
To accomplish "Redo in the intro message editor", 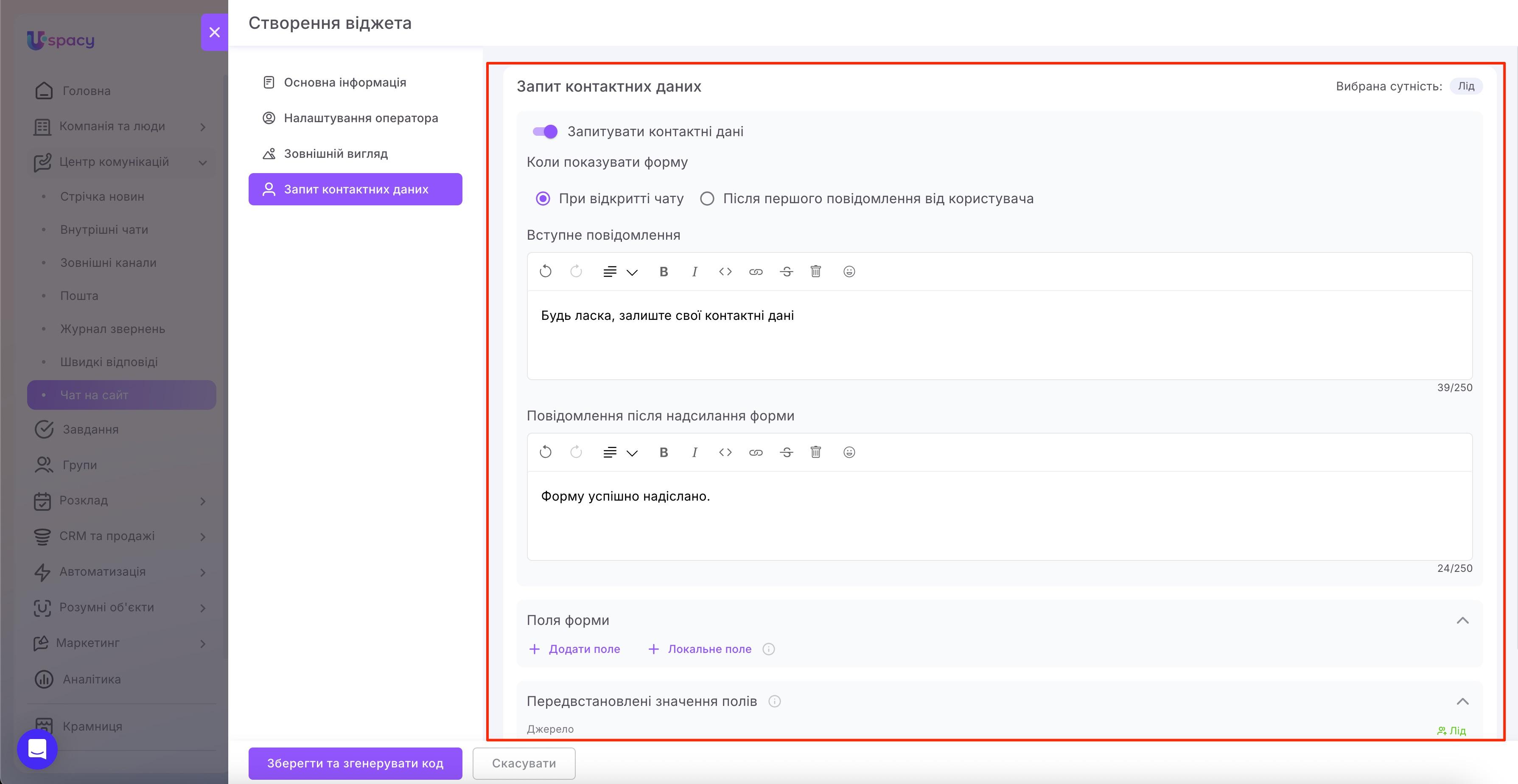I will [576, 272].
